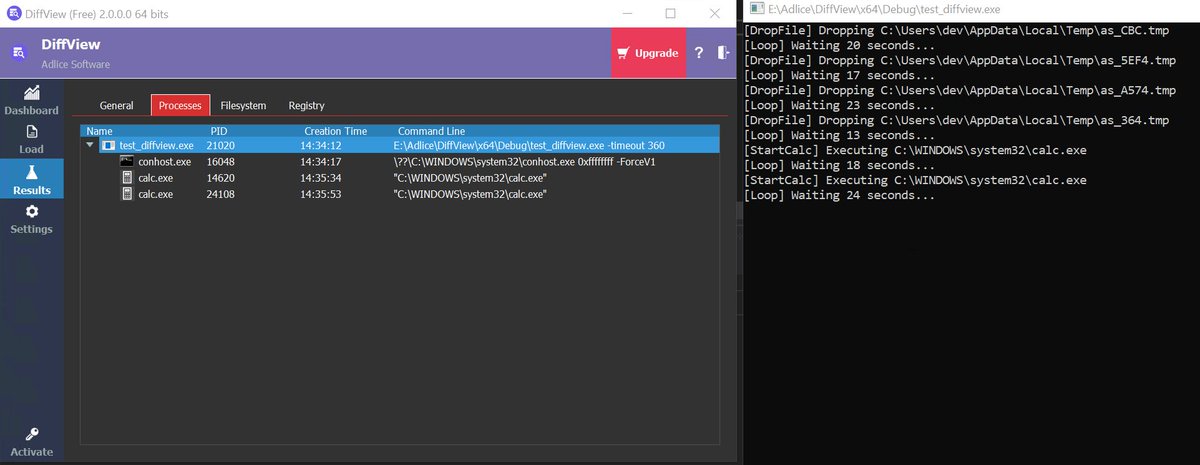The image size is (1200, 465).
Task: Open the help question mark
Action: 699,53
